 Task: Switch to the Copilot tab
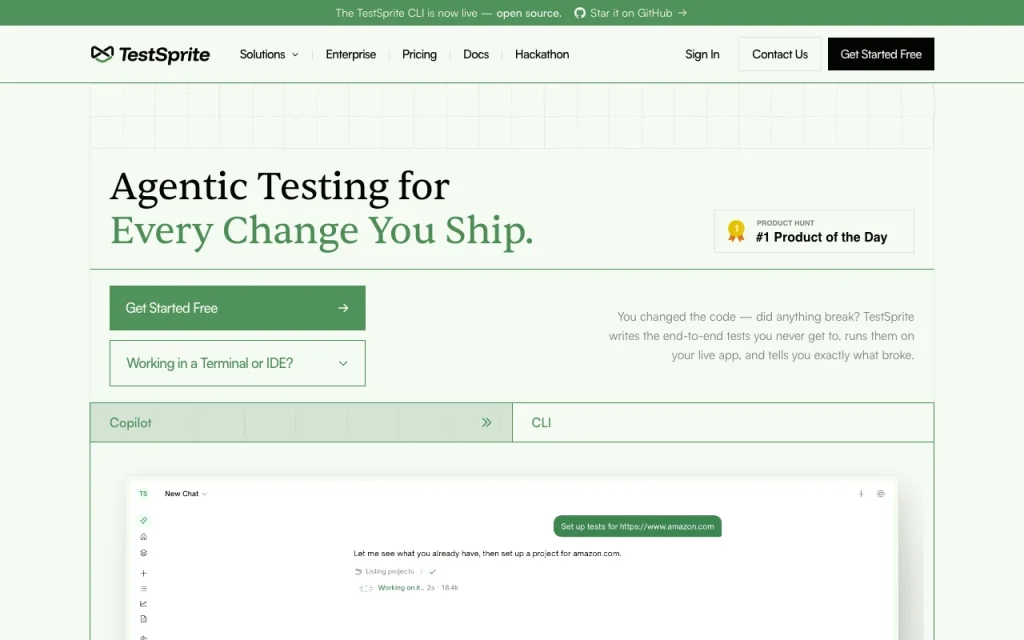click(301, 423)
